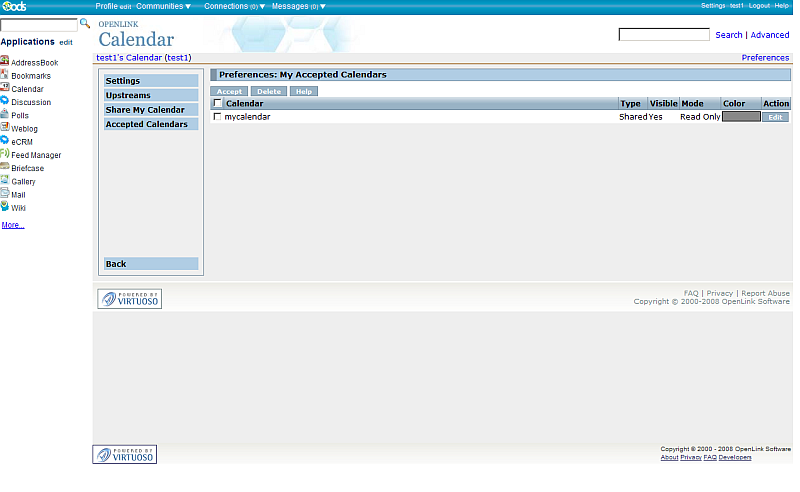Toggle the select-all checkbox in Calendar header
Viewport: 800px width, 492px height.
(x=218, y=103)
